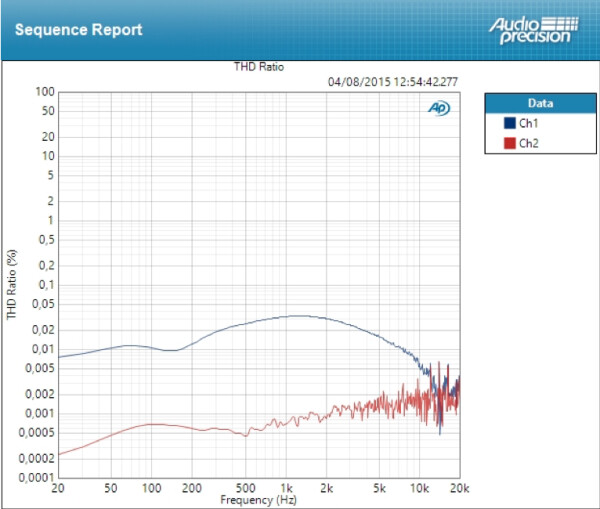Click the THD Ratio graph title
The width and height of the screenshot is (600, 509).
pos(258,68)
